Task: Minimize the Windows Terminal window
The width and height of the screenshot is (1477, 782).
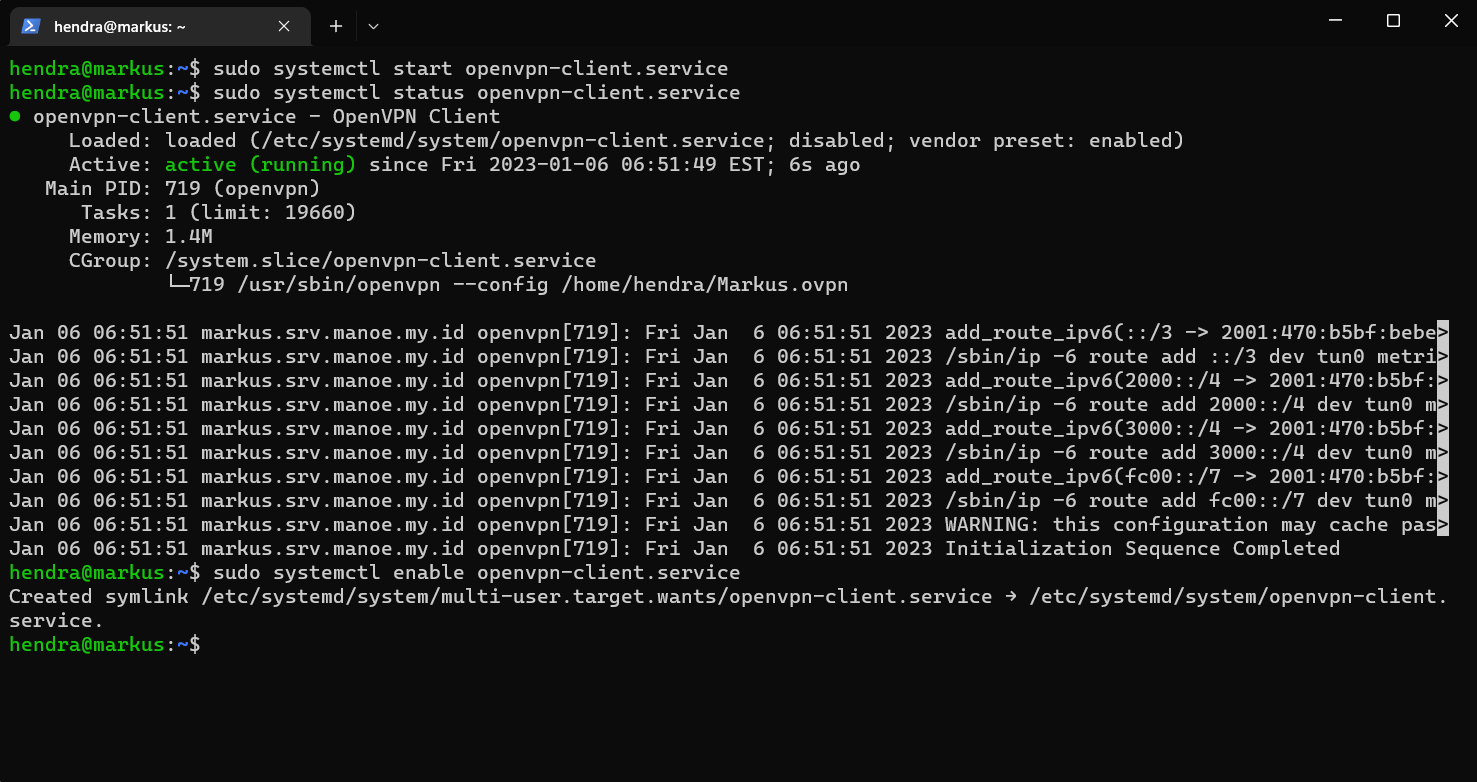Action: coord(1335,20)
